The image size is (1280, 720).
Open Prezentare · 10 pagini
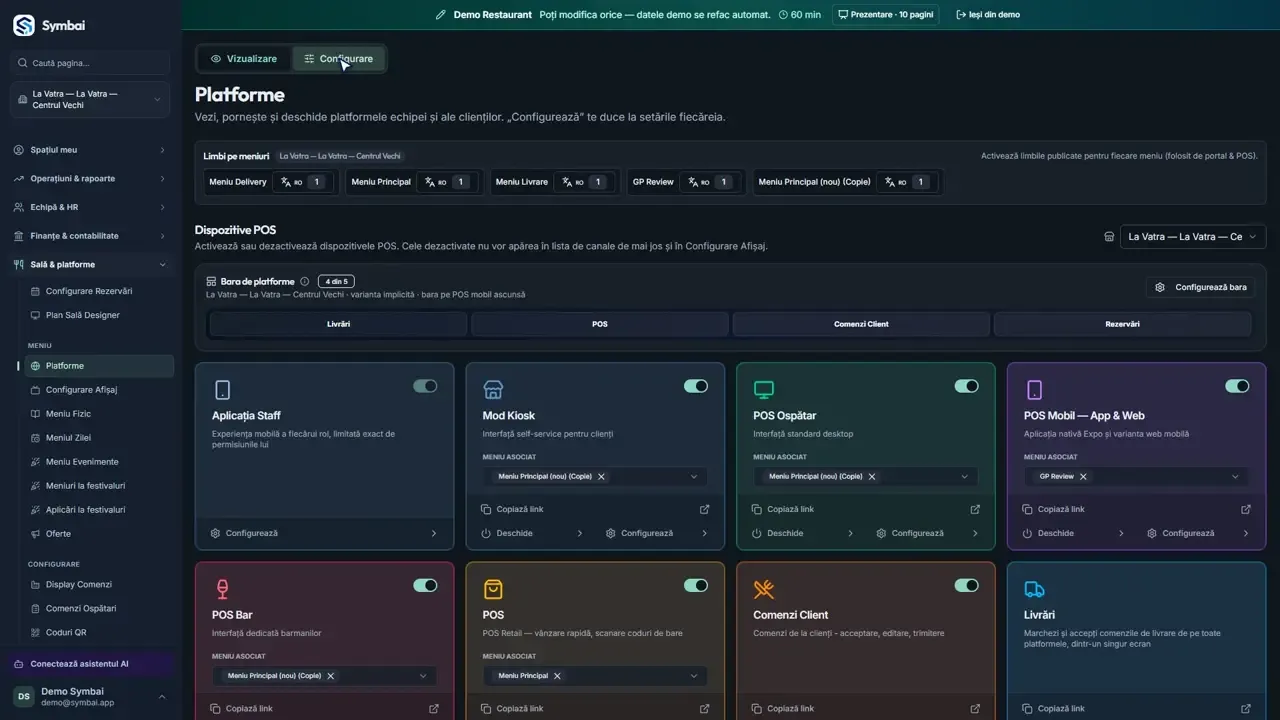tap(885, 15)
